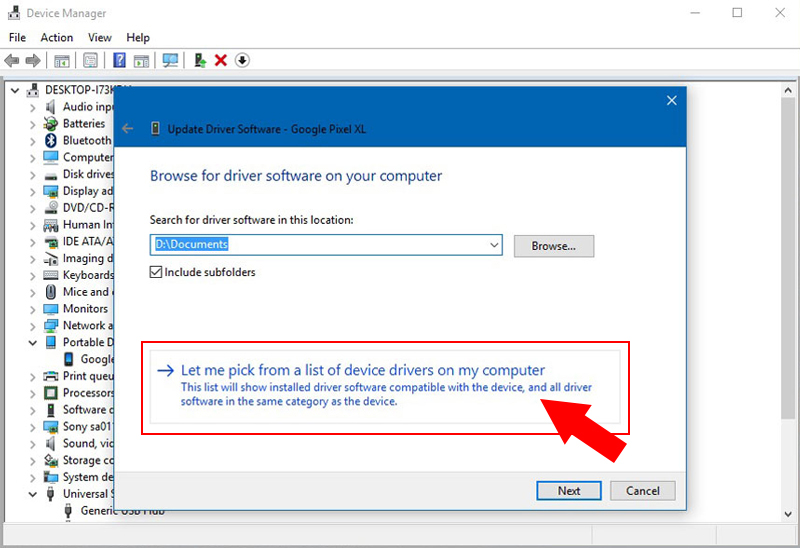
Task: Collapse the DESKTOP root node
Action: click(15, 91)
